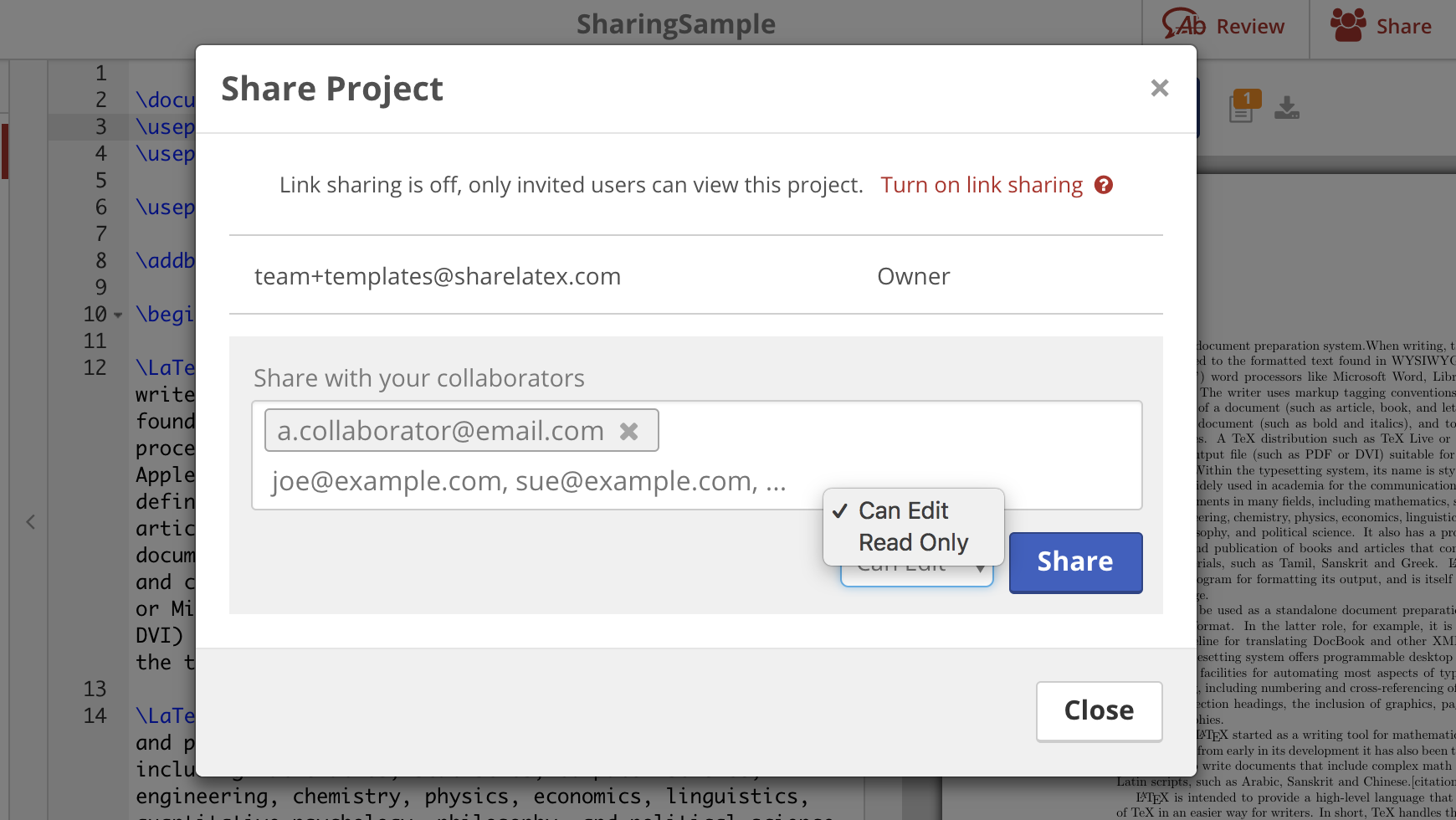The height and width of the screenshot is (820, 1456).
Task: Toggle fold arrow at line 10
Action: [118, 315]
